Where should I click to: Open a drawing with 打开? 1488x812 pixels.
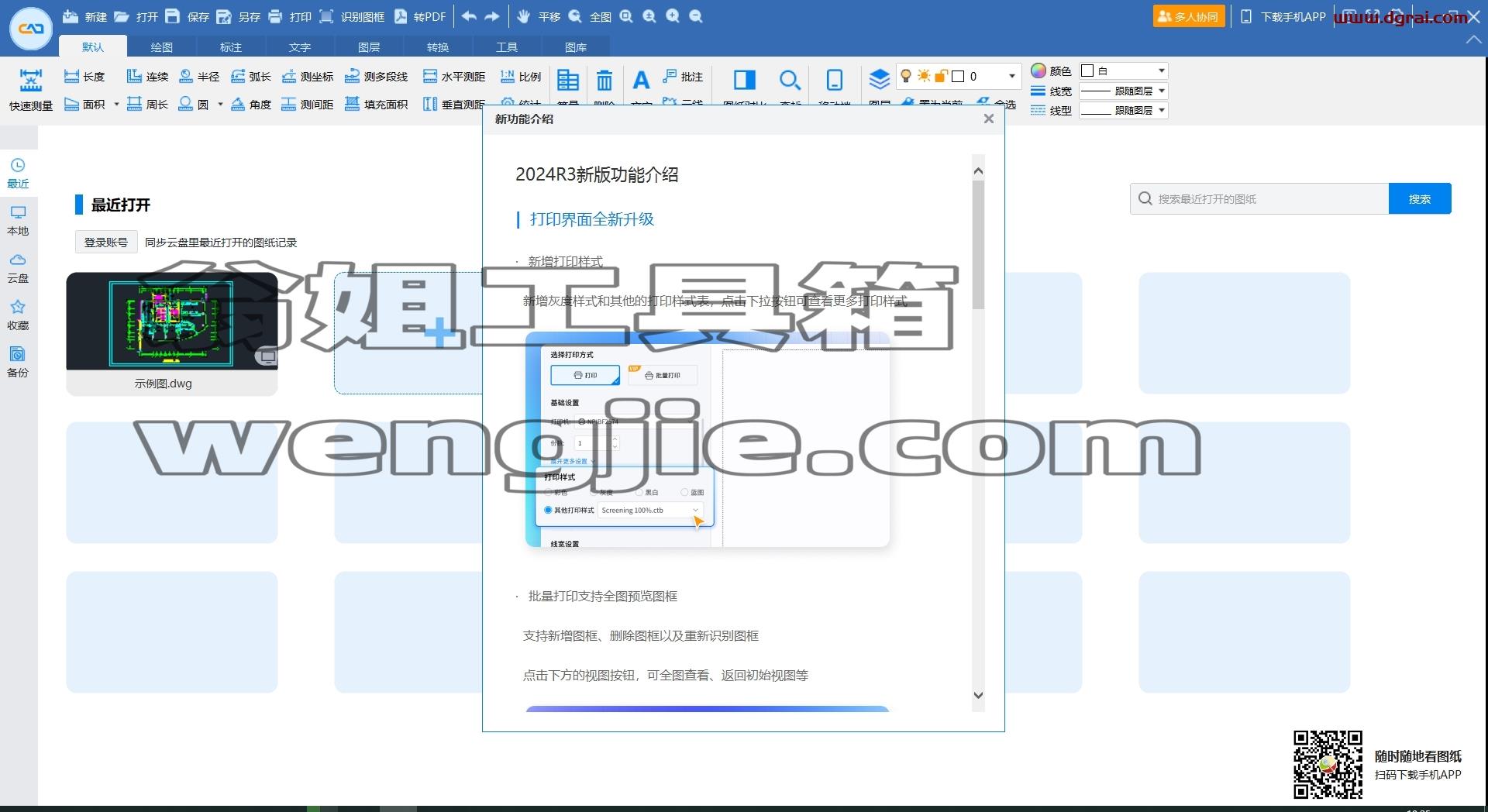pos(135,16)
